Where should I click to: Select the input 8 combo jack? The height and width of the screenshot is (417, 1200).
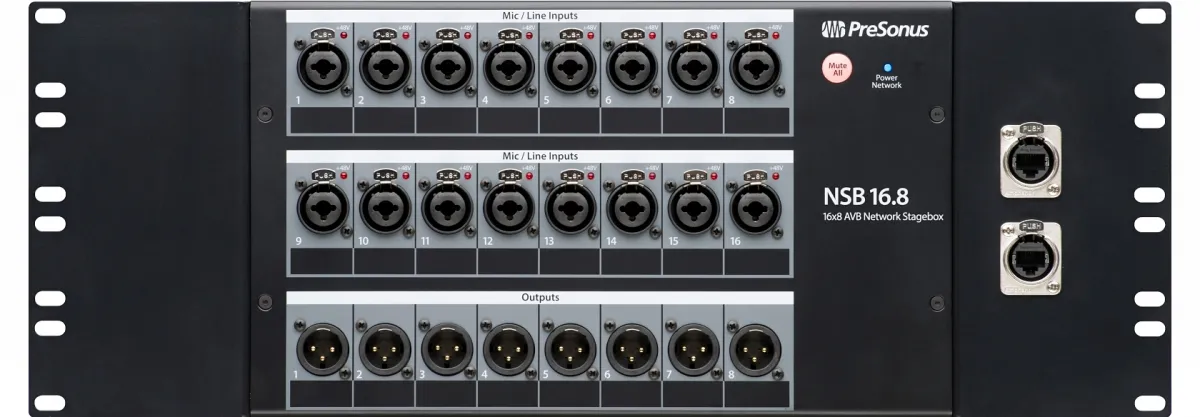(755, 71)
